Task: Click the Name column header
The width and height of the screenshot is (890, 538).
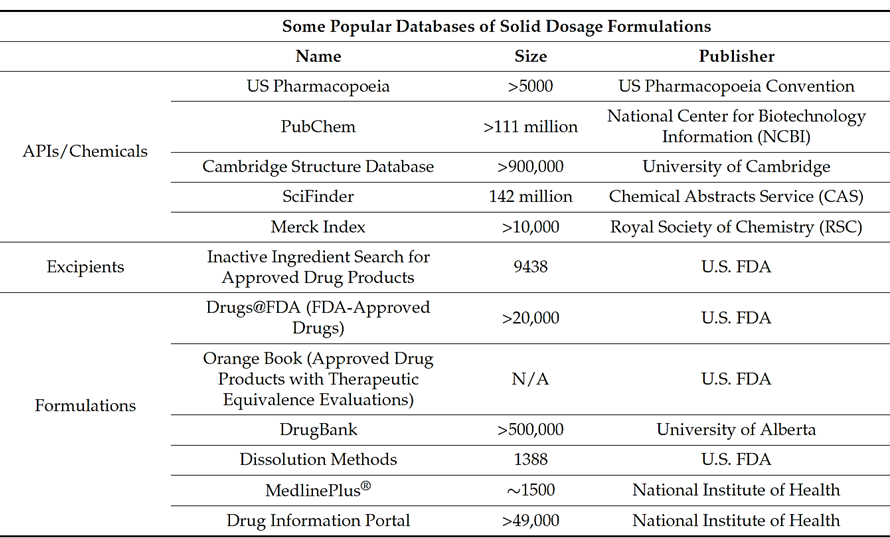Action: pyautogui.click(x=318, y=56)
